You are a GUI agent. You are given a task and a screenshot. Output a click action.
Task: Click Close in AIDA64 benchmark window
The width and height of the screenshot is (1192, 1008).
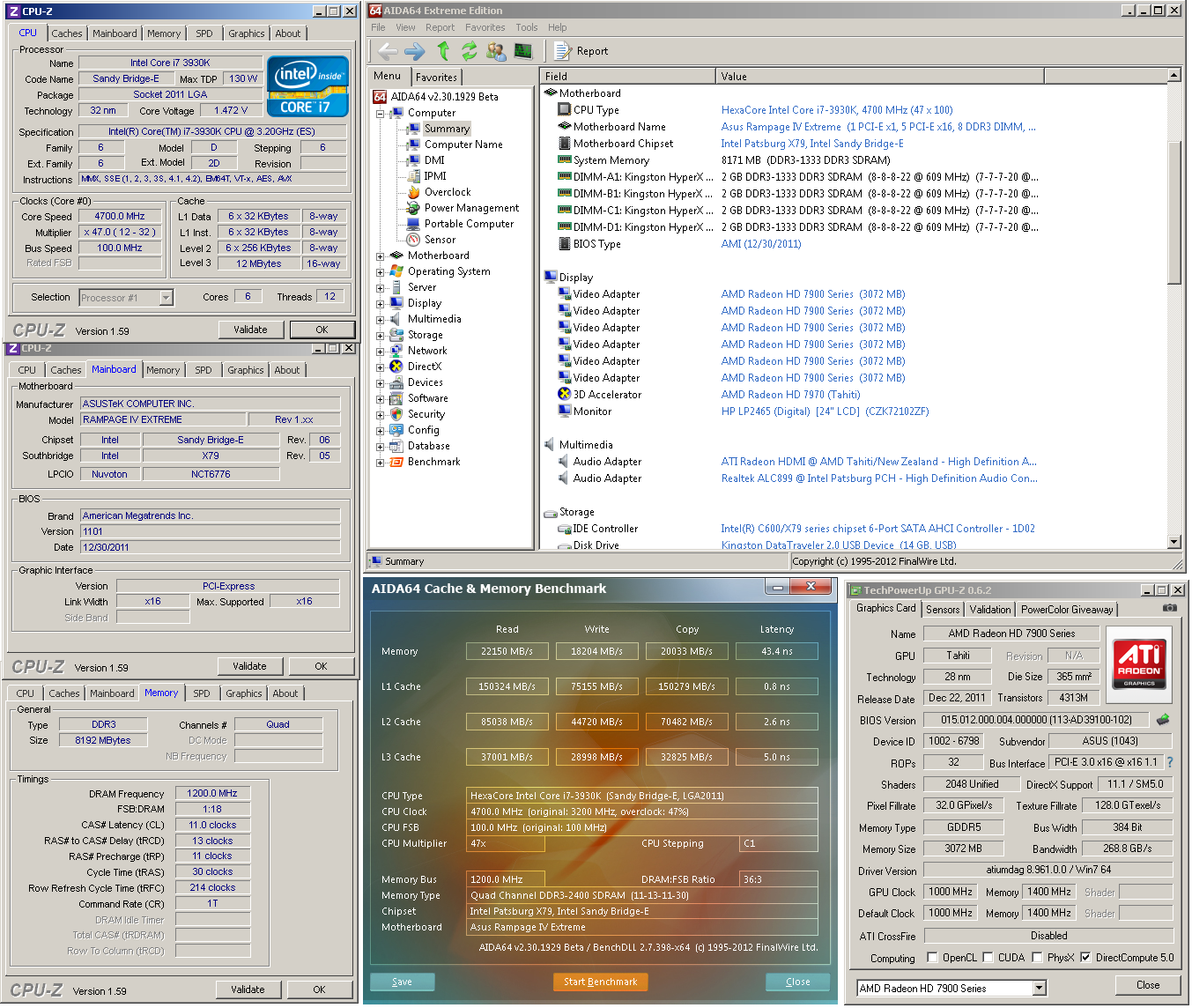(797, 982)
